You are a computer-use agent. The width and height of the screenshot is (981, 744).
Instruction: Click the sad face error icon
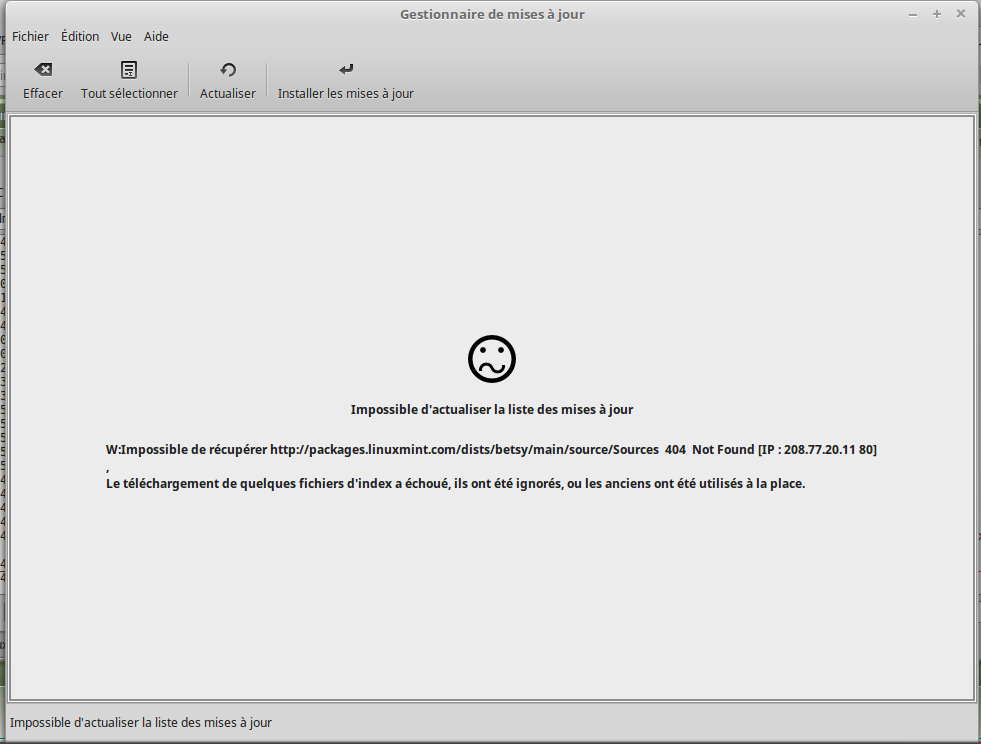click(492, 359)
